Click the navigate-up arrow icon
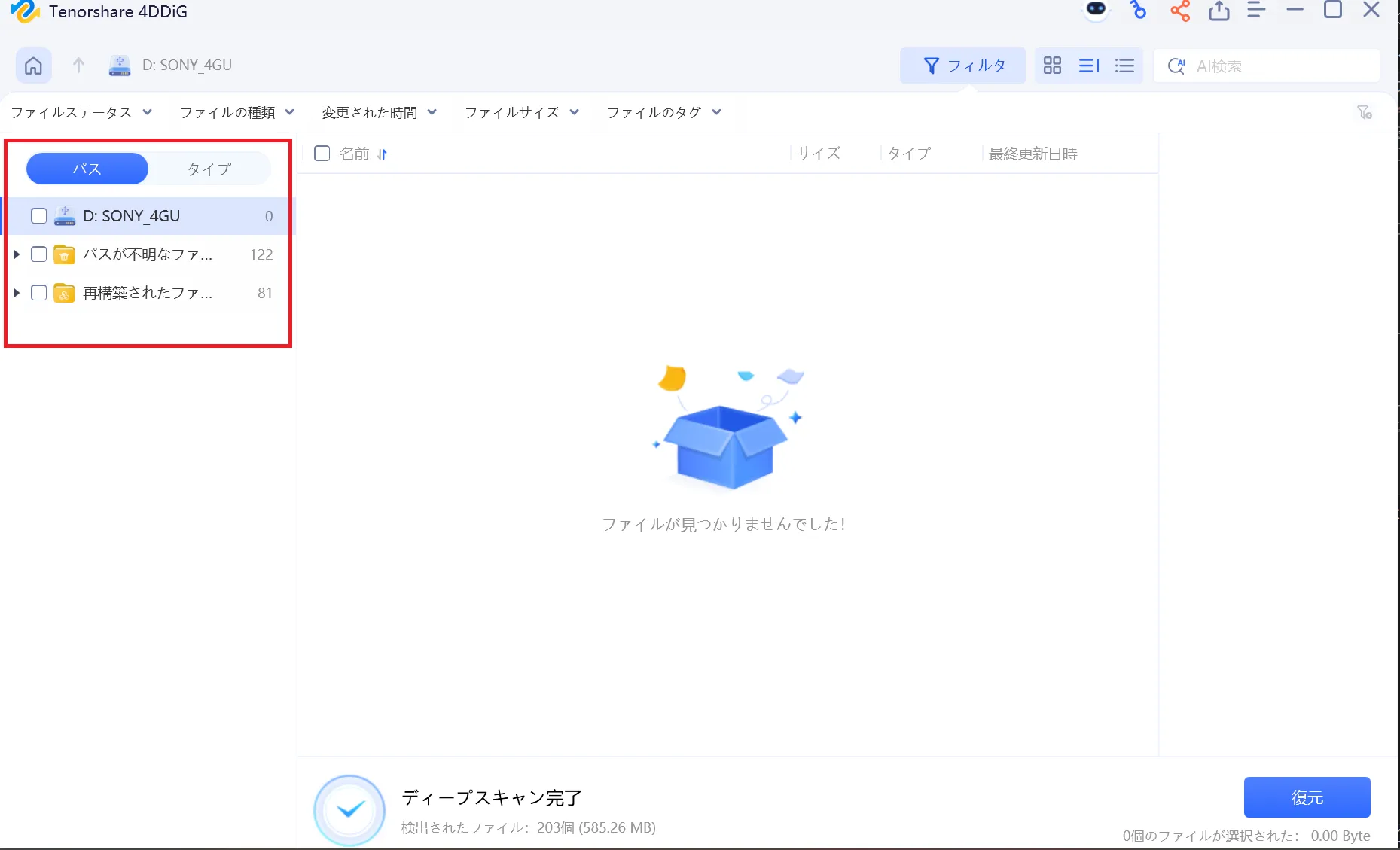This screenshot has width=1400, height=850. (x=78, y=66)
